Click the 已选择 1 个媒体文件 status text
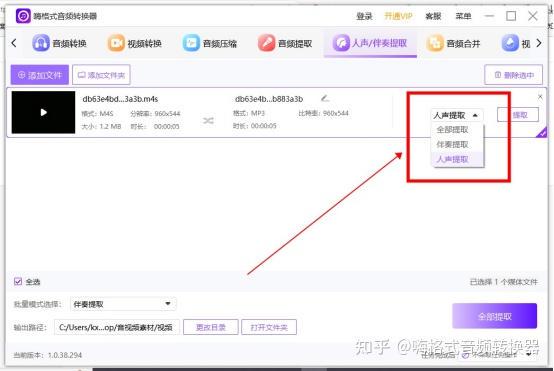Screen dimensions: 554x371 point(503,282)
